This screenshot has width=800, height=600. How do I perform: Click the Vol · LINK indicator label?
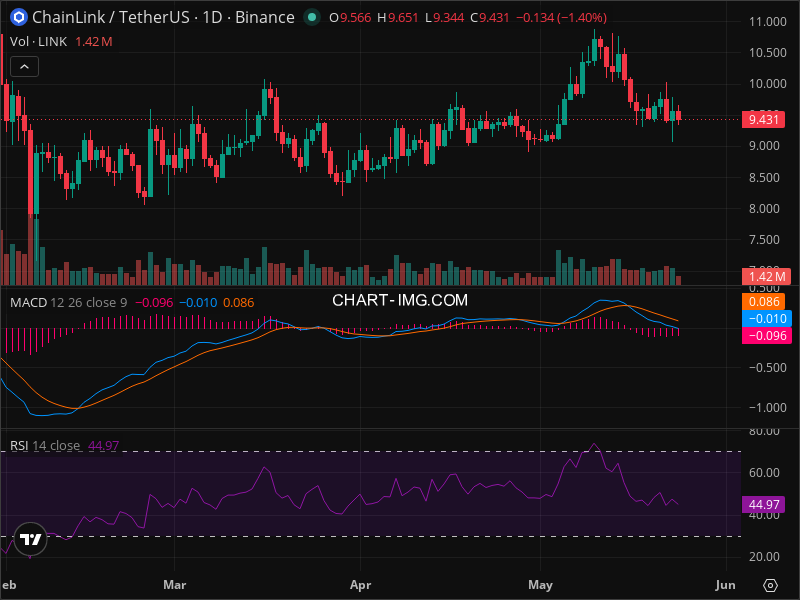coord(38,42)
